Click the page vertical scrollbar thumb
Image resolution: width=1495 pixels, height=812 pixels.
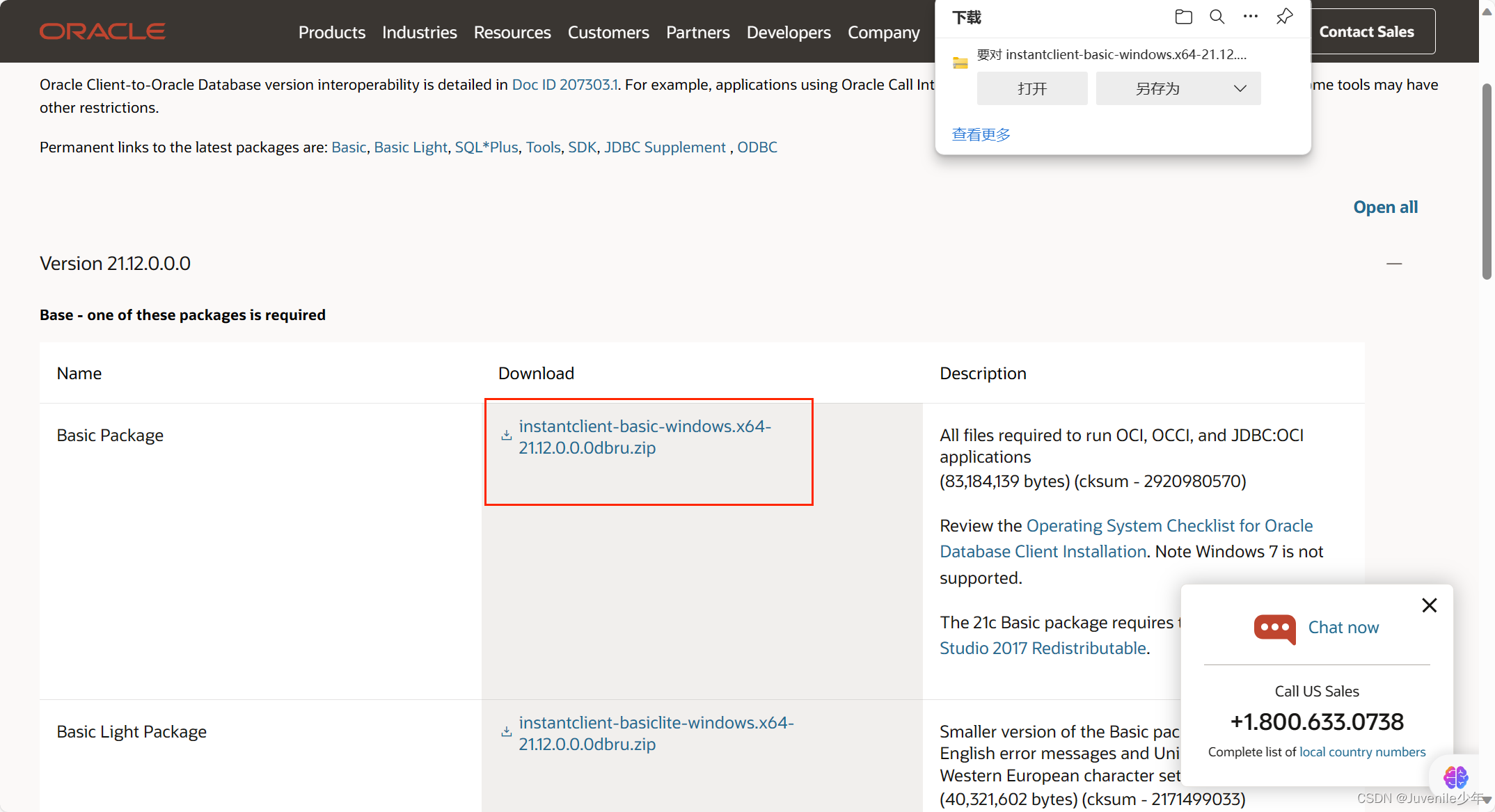[1487, 181]
